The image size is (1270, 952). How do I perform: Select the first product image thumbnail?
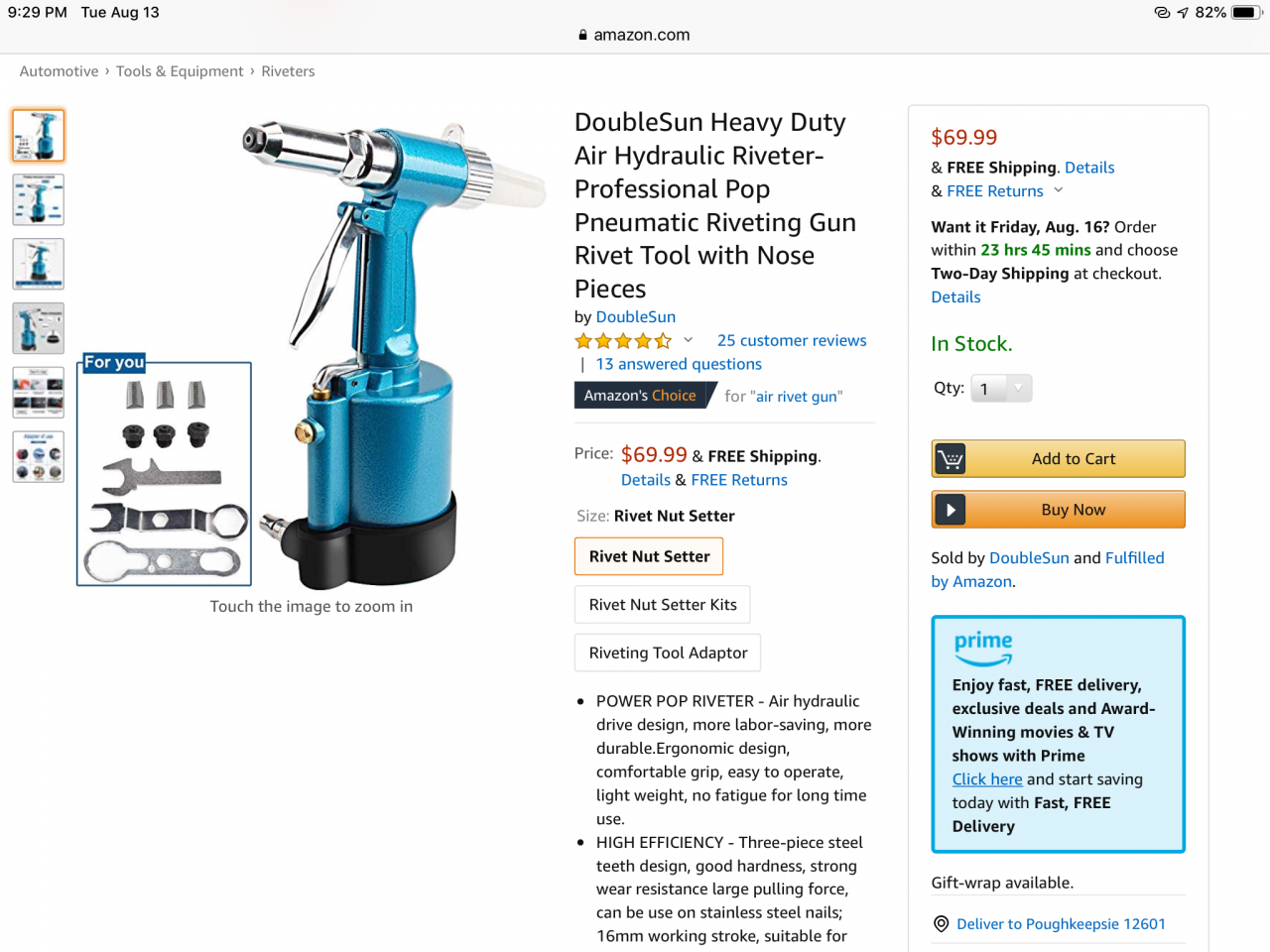[x=39, y=136]
